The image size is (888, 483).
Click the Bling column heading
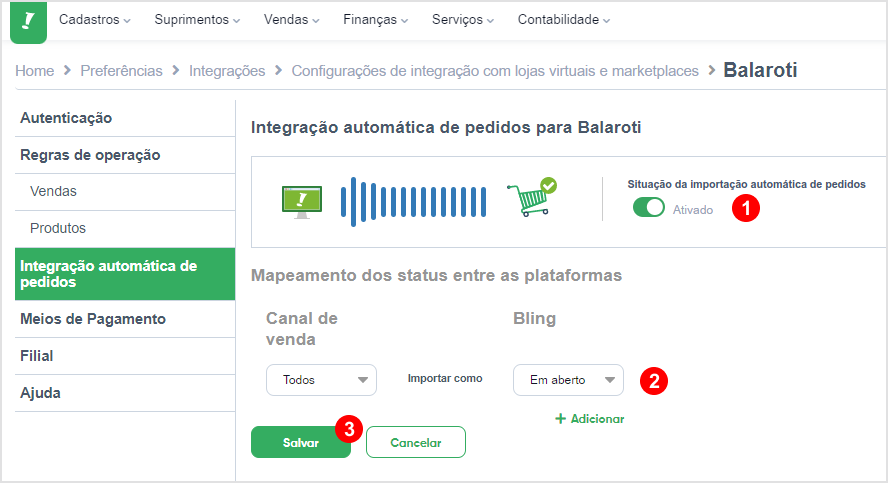coord(535,318)
